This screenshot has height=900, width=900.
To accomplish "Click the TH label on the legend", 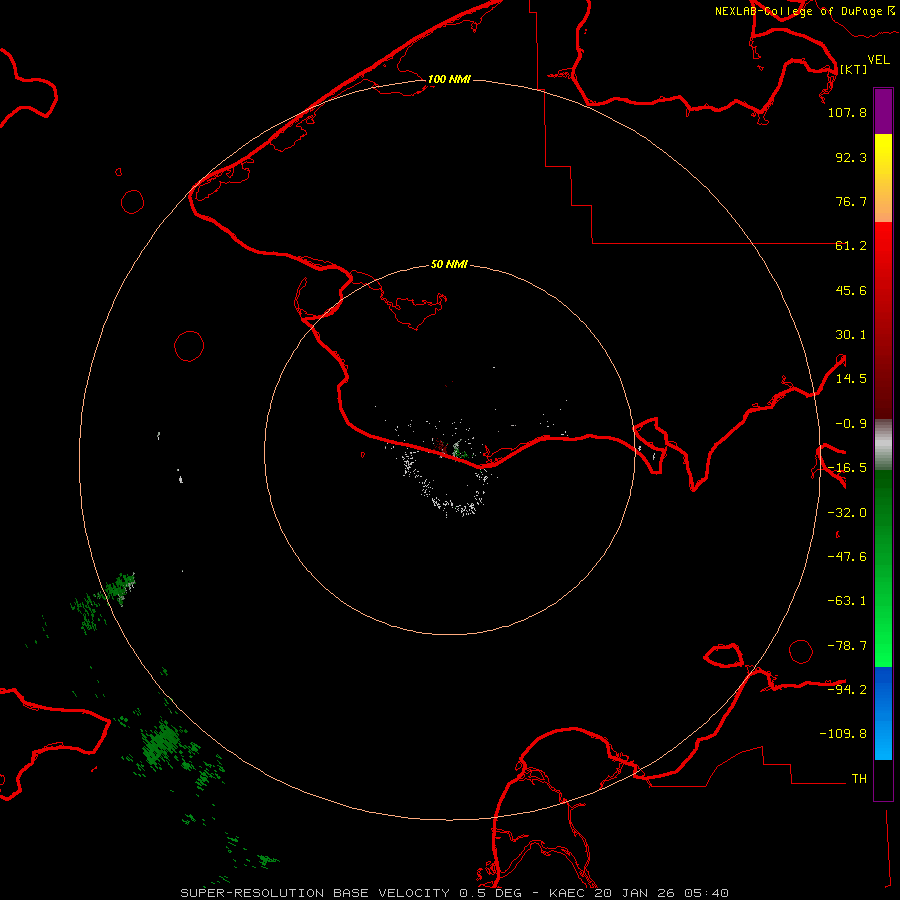I will point(859,778).
